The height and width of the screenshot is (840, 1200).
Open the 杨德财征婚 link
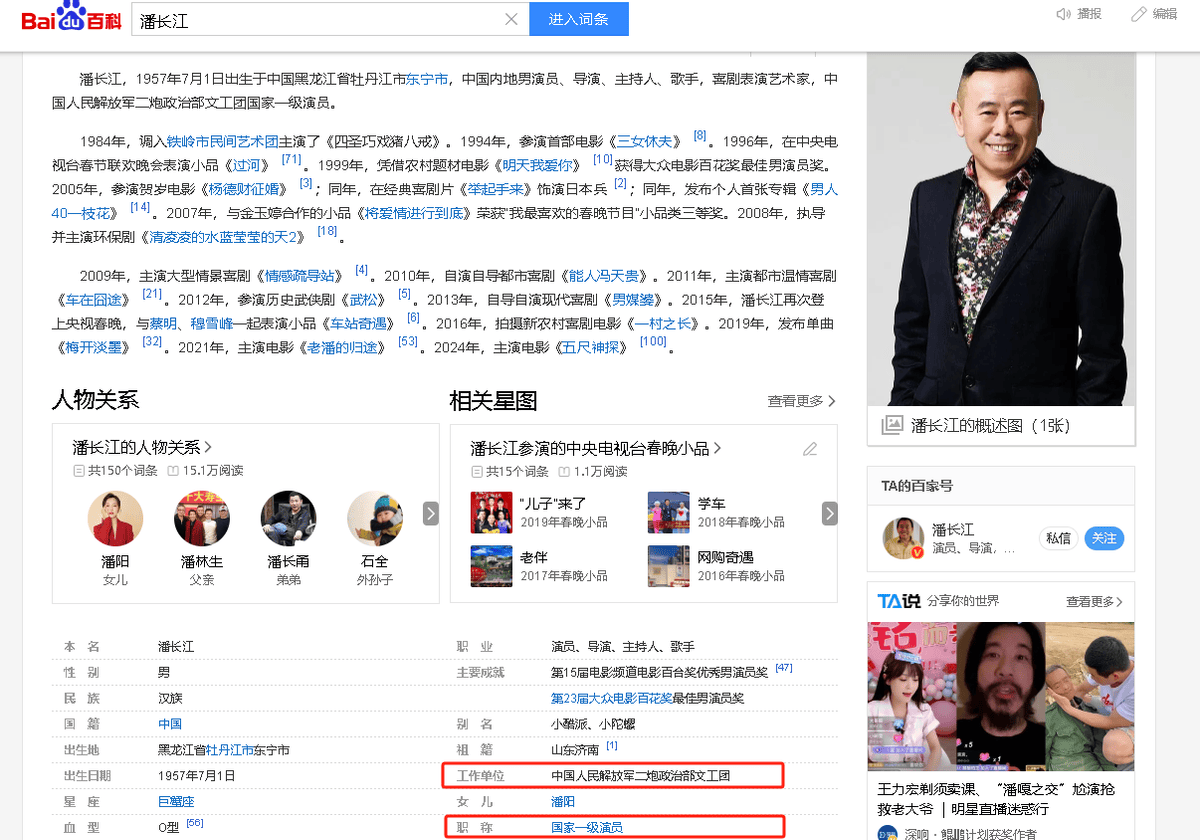tap(245, 189)
